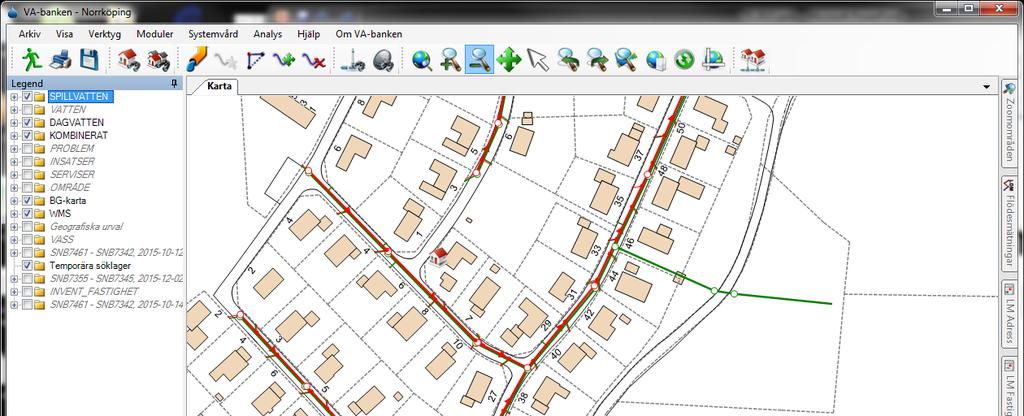
Task: Expand the VASS tree node
Action: click(x=14, y=240)
